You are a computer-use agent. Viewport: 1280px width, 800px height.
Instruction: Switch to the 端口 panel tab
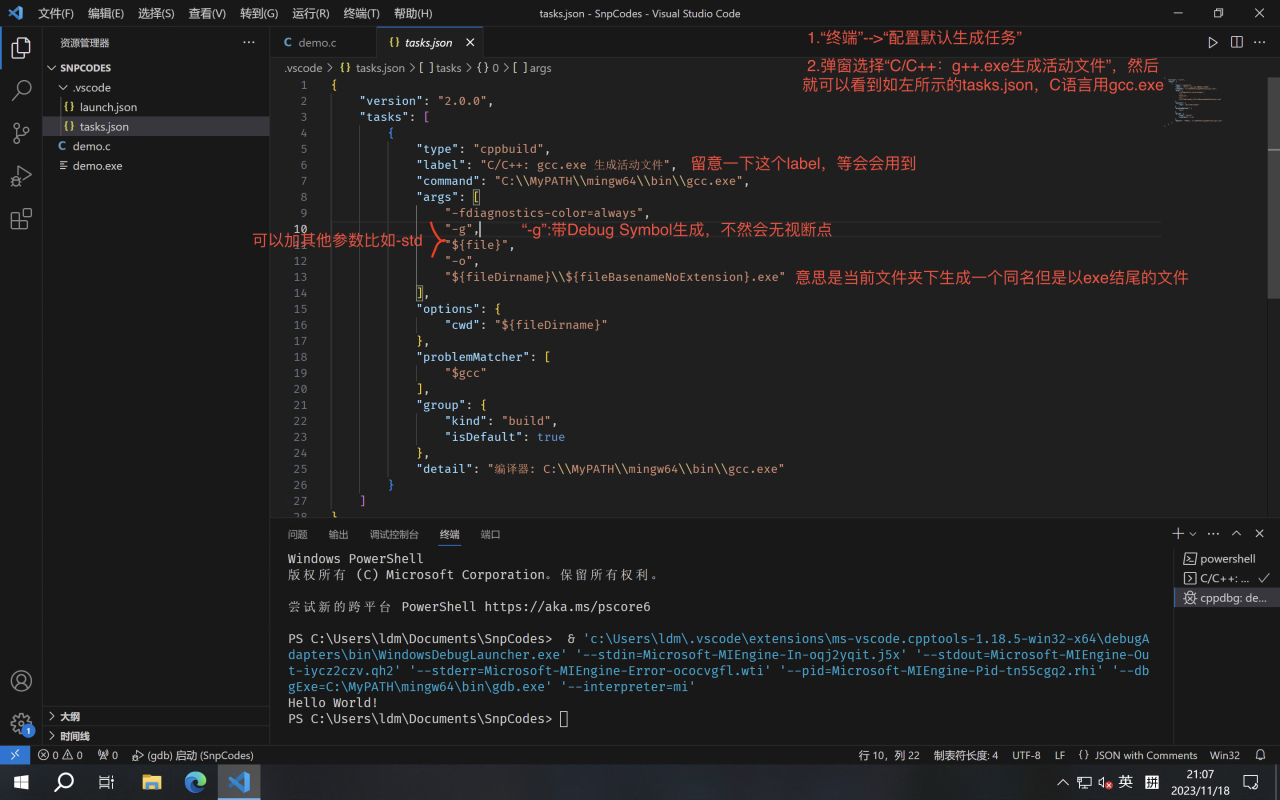click(x=490, y=534)
